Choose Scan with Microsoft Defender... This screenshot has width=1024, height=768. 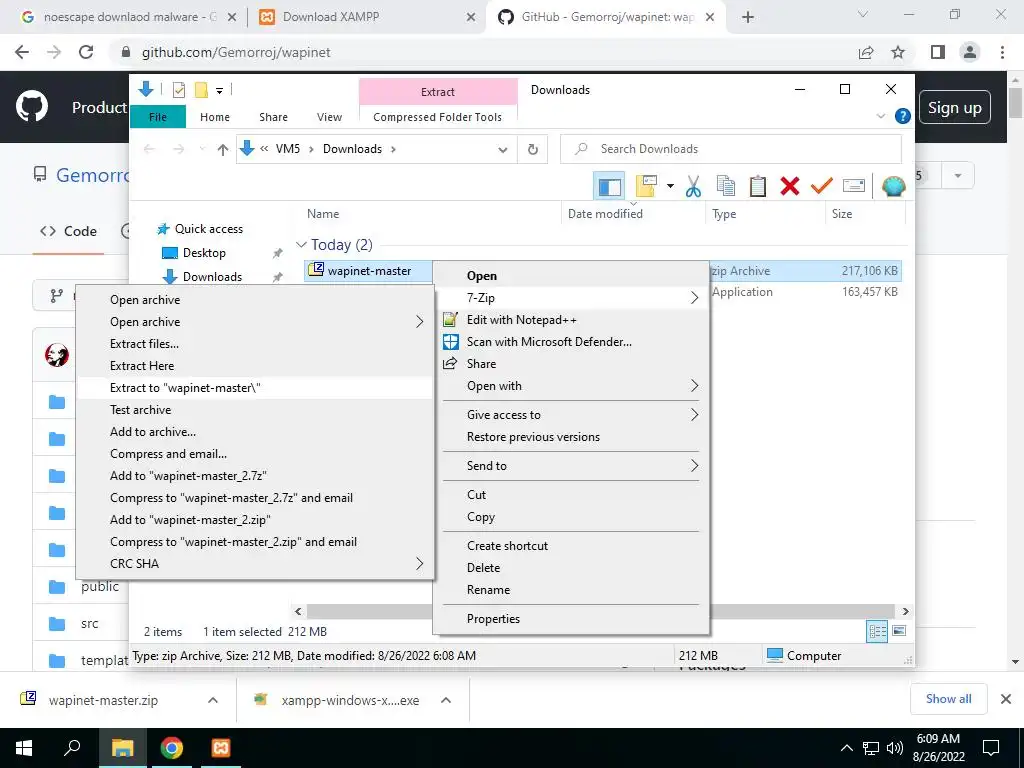click(571, 342)
